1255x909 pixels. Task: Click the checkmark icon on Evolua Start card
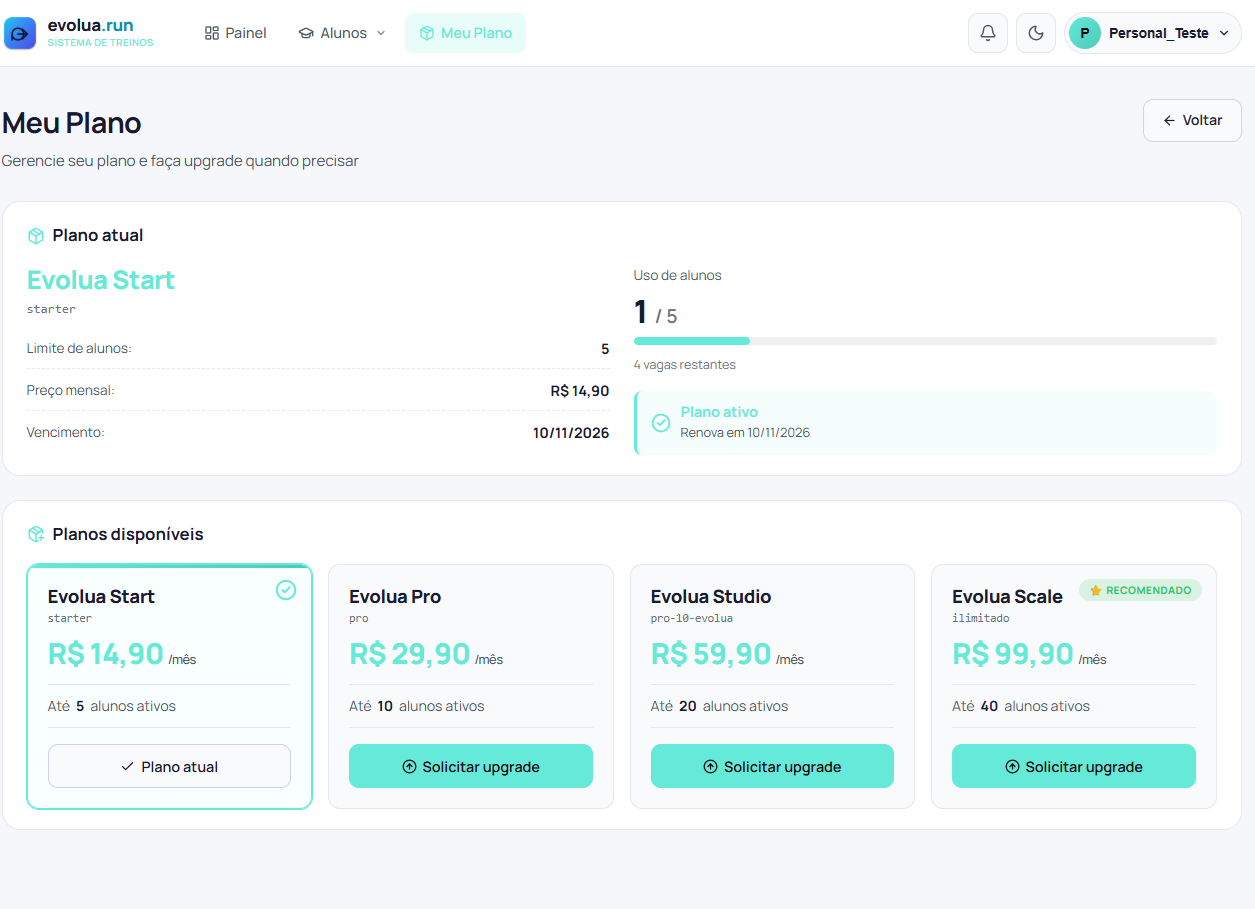286,590
